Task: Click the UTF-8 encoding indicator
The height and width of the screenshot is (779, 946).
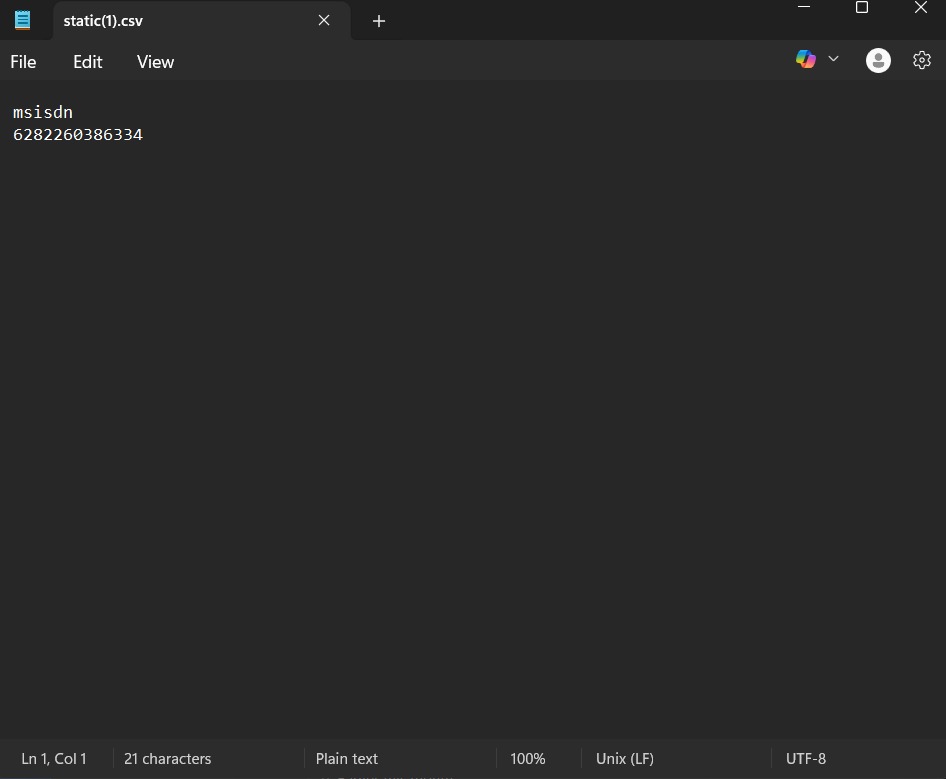Action: click(805, 758)
